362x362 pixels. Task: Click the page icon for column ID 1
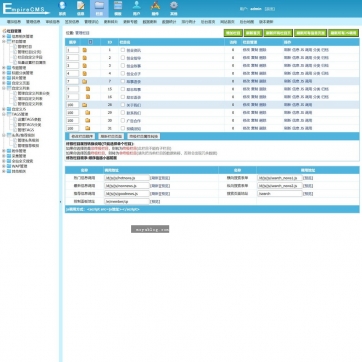[x=85, y=50]
